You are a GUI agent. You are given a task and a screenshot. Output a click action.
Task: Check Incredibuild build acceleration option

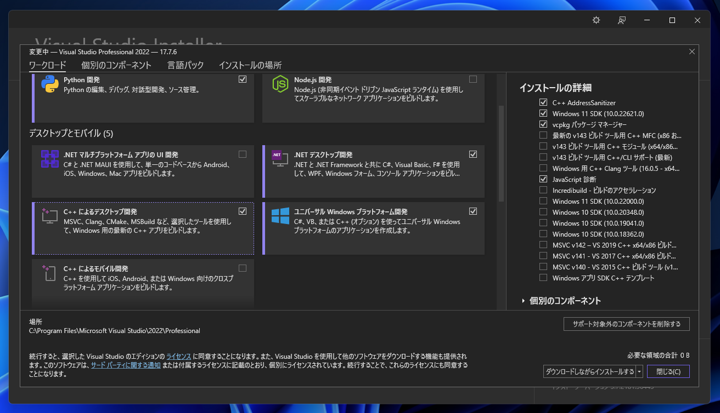click(543, 190)
